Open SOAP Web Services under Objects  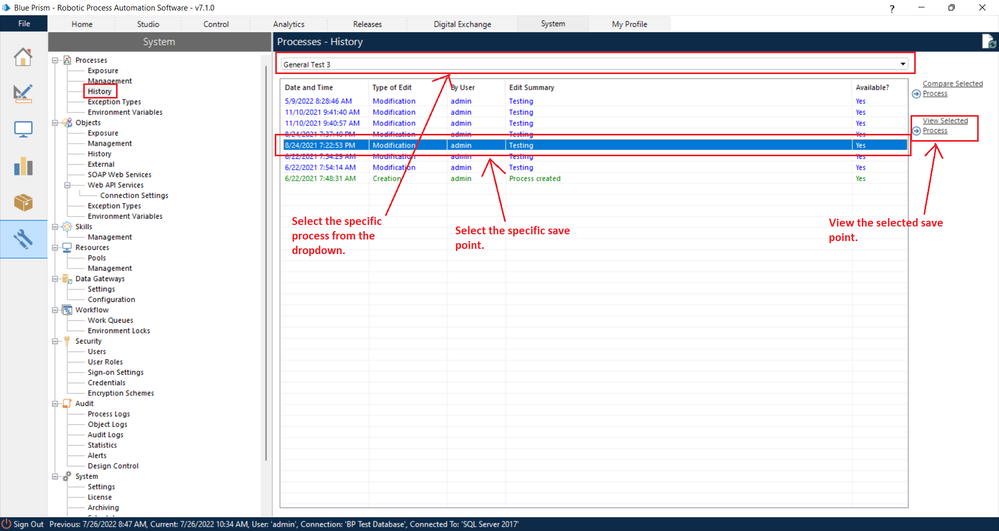pyautogui.click(x=119, y=175)
